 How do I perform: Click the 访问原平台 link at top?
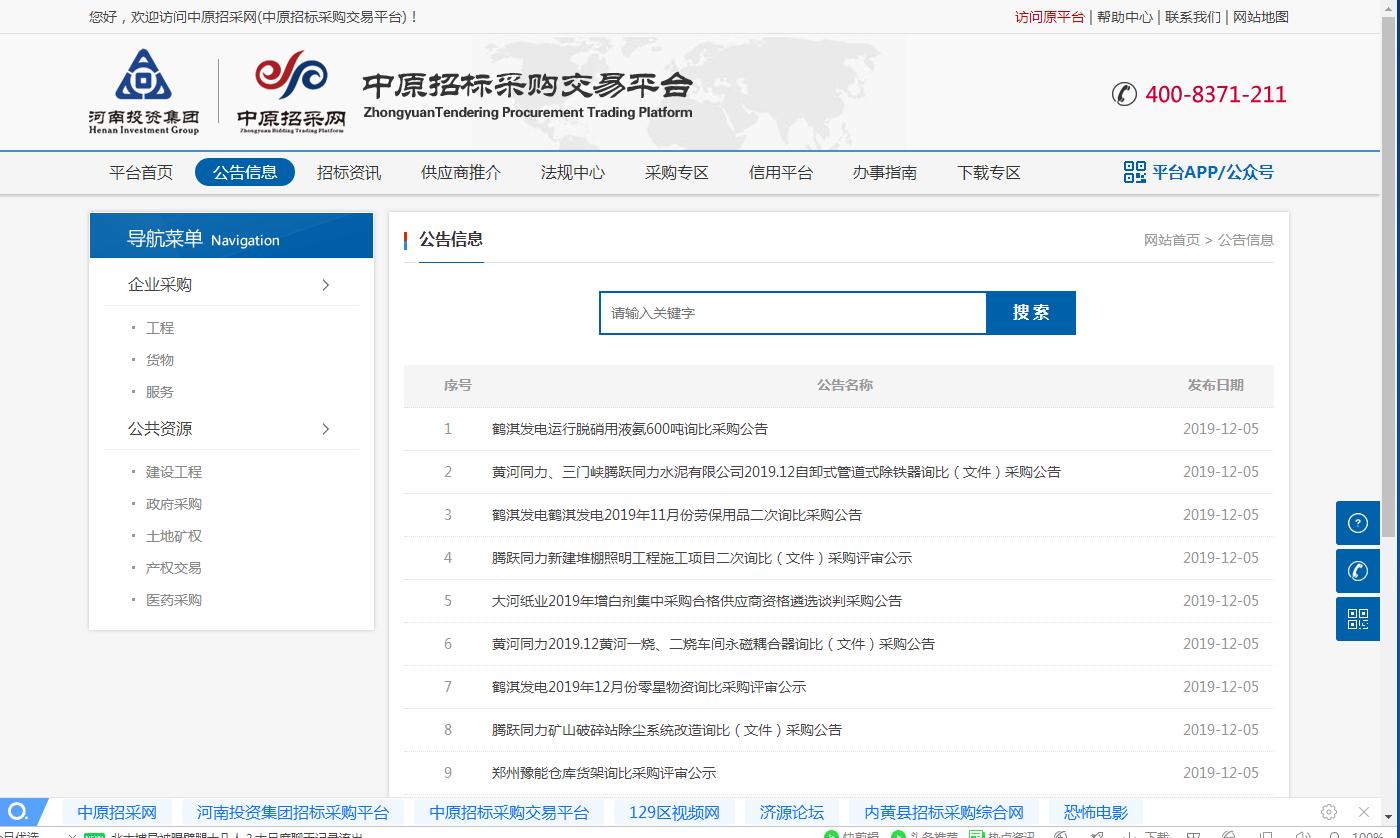(x=1049, y=17)
